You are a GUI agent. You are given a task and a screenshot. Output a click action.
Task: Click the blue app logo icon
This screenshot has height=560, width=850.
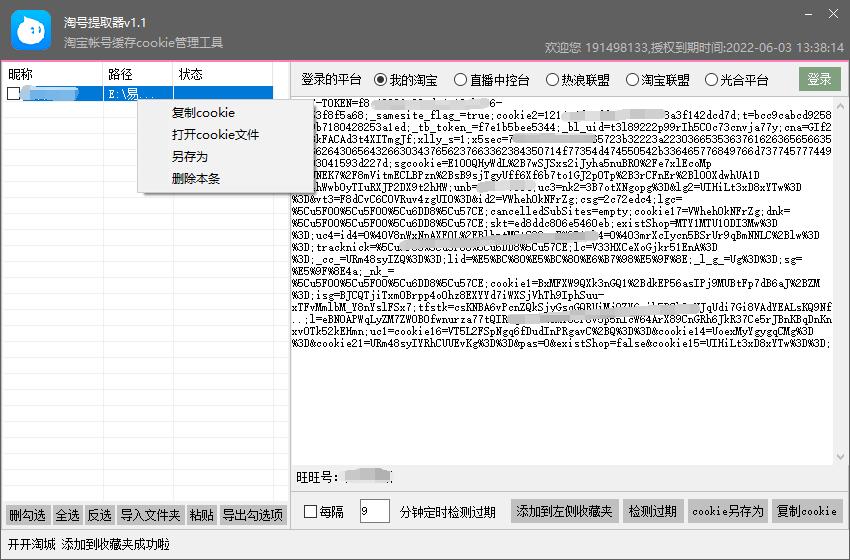31,30
